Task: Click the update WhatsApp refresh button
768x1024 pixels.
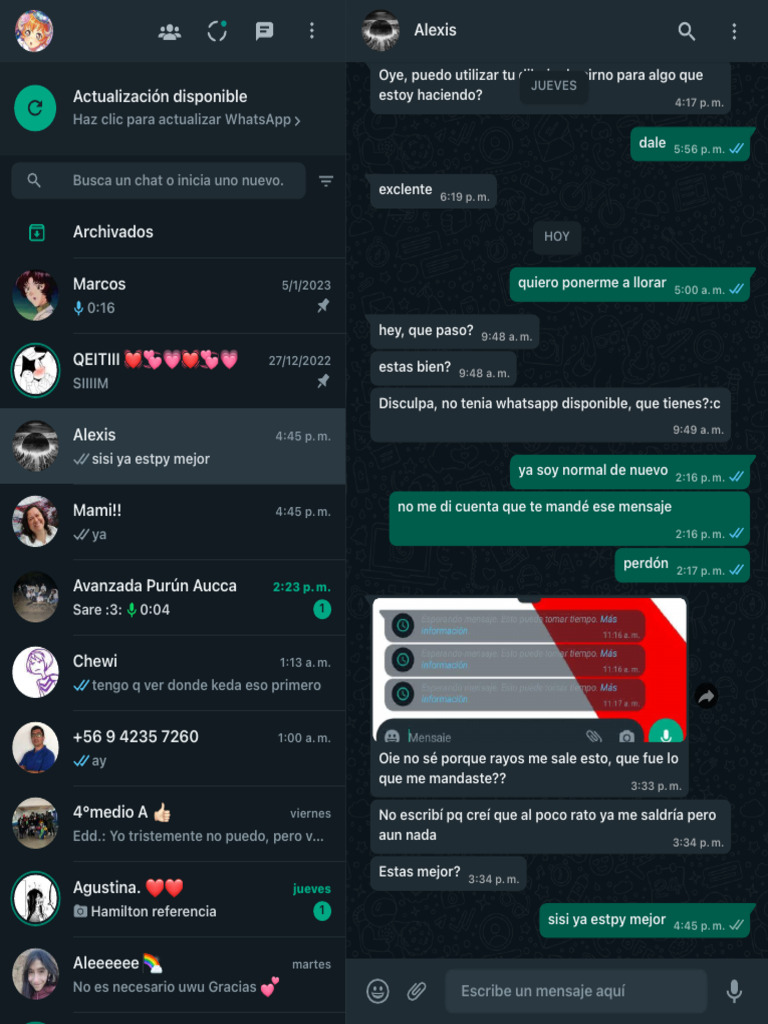Action: tap(35, 108)
